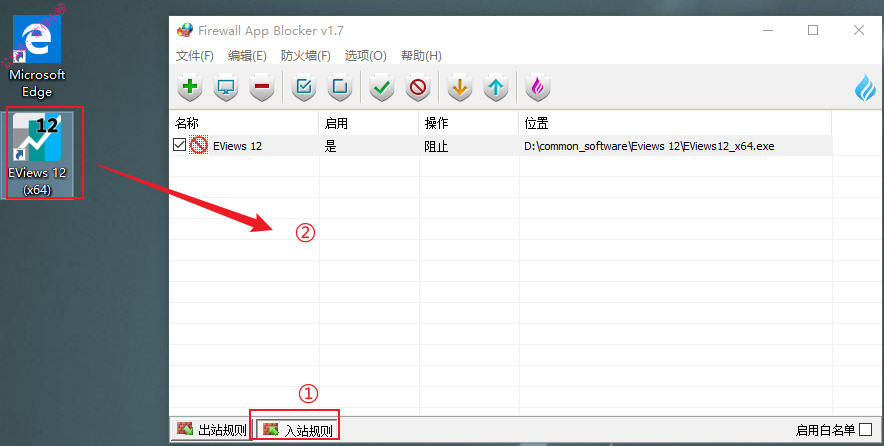The width and height of the screenshot is (884, 446).
Task: Open the 帮助(H) menu
Action: tap(421, 56)
